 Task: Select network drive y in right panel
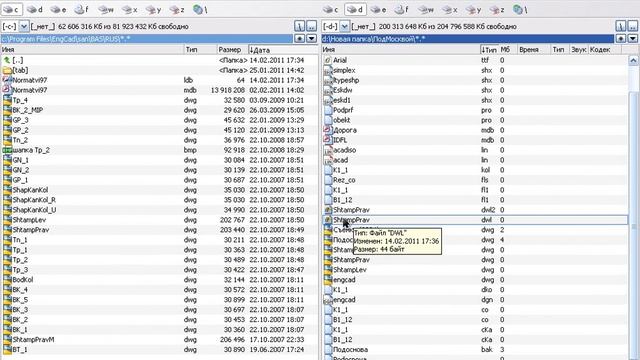click(473, 9)
